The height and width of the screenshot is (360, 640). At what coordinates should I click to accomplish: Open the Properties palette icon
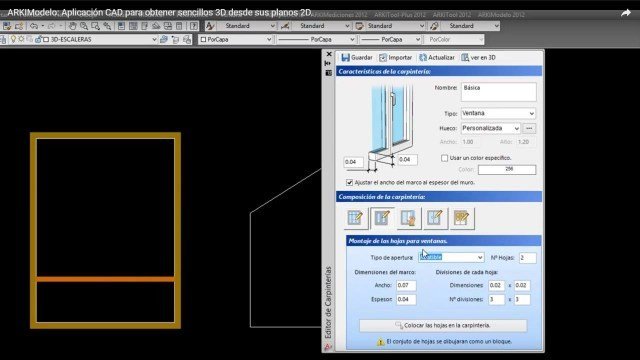click(121, 26)
